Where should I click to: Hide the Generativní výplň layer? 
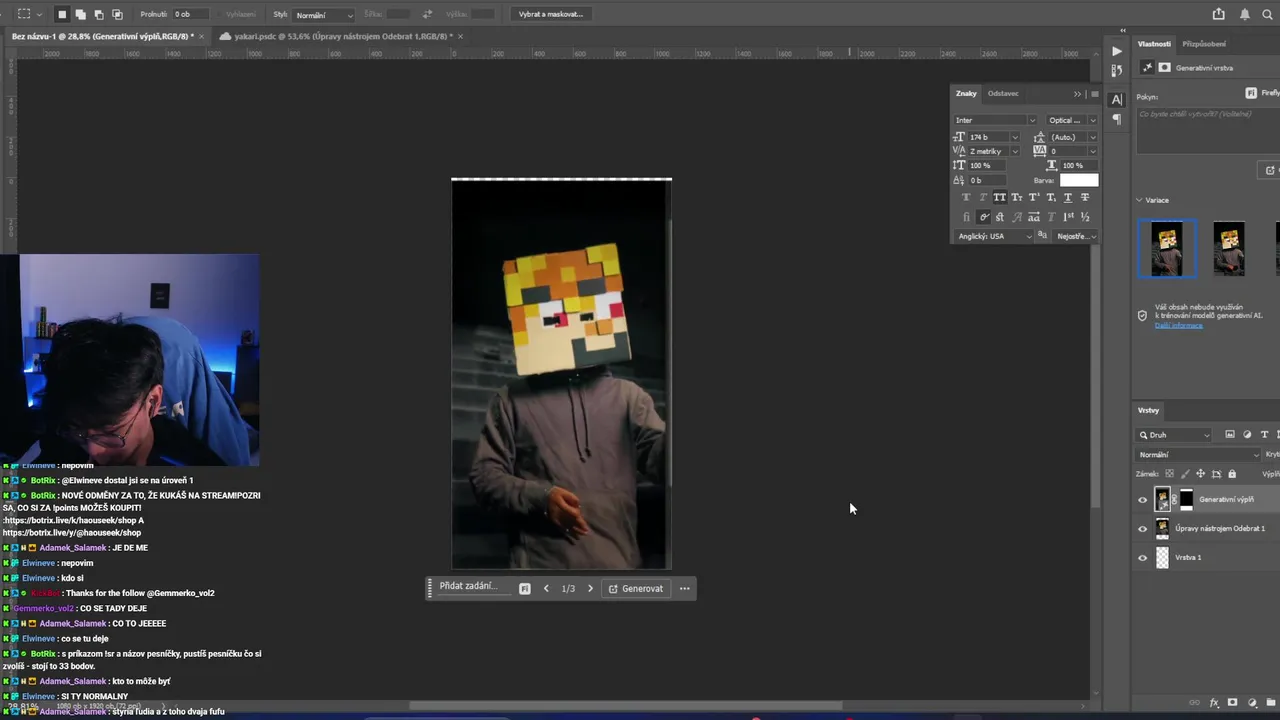(x=1143, y=500)
